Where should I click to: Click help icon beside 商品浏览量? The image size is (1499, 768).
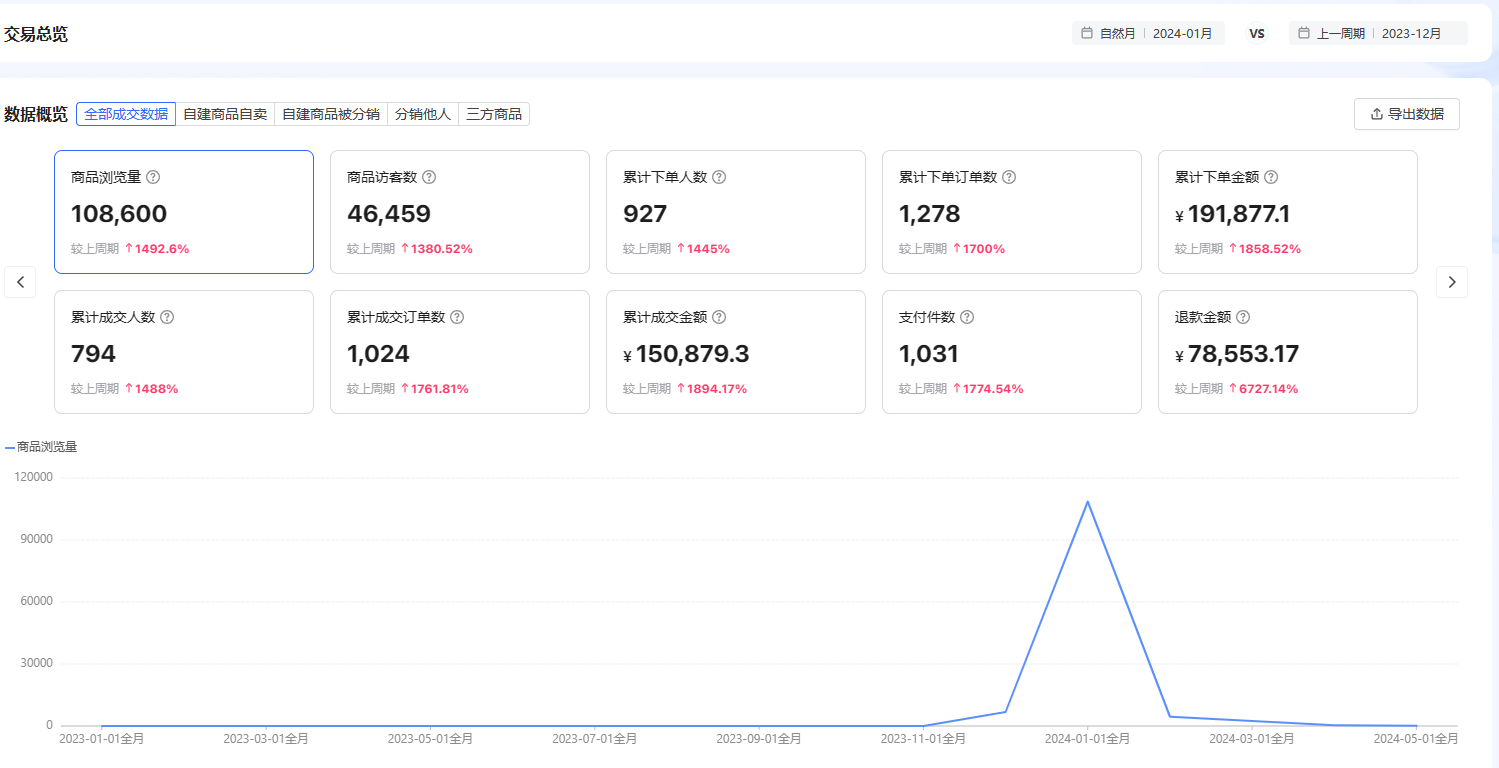point(153,177)
